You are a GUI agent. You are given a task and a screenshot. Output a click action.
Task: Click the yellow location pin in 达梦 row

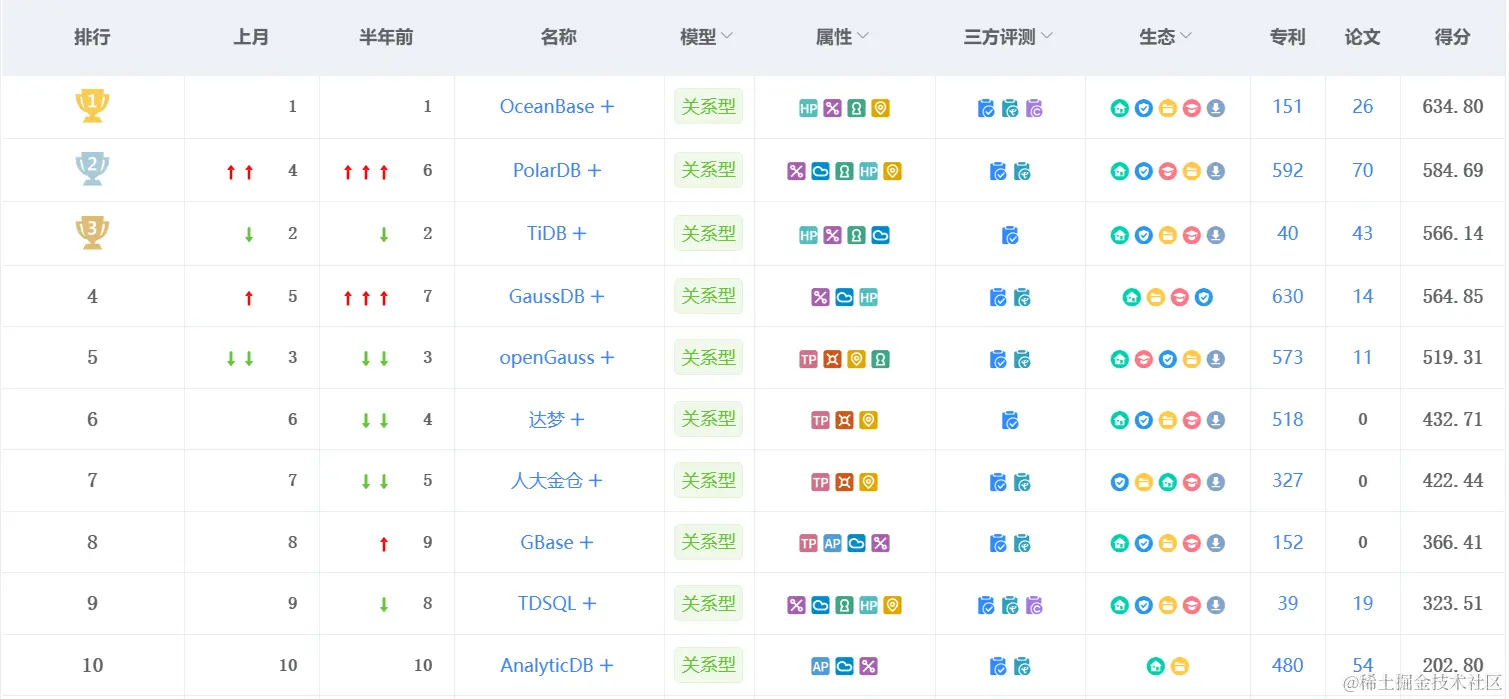[x=868, y=421]
